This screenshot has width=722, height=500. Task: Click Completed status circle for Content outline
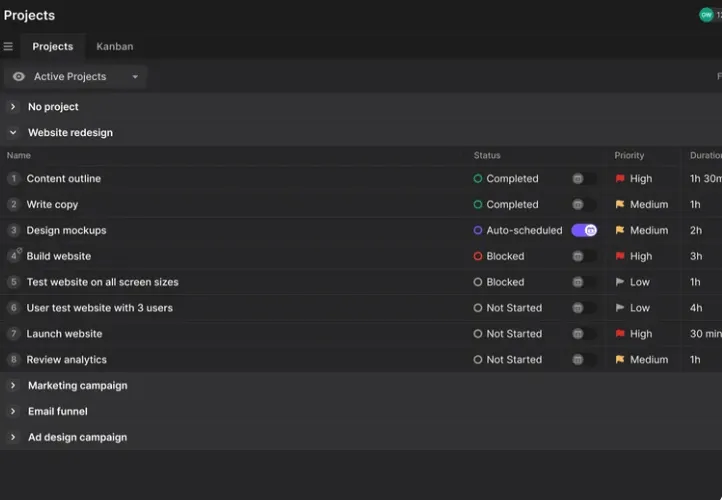pos(477,179)
